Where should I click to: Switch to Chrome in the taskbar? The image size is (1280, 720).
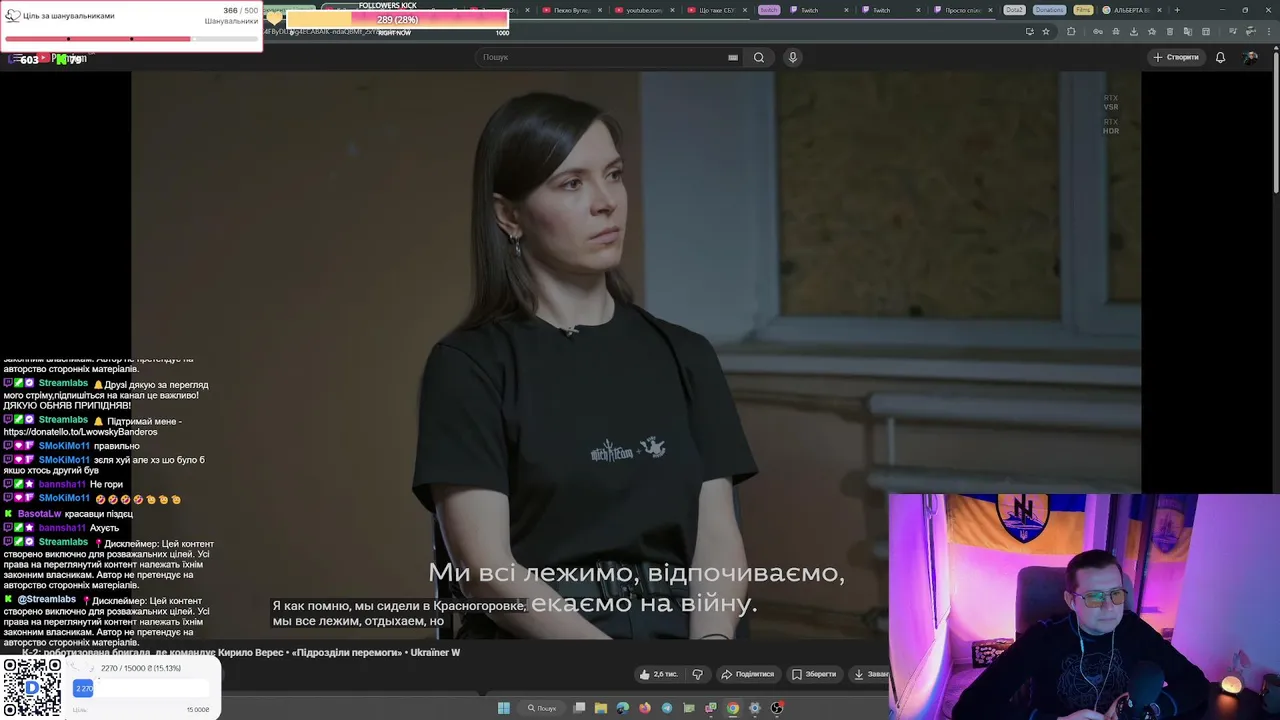tap(733, 708)
